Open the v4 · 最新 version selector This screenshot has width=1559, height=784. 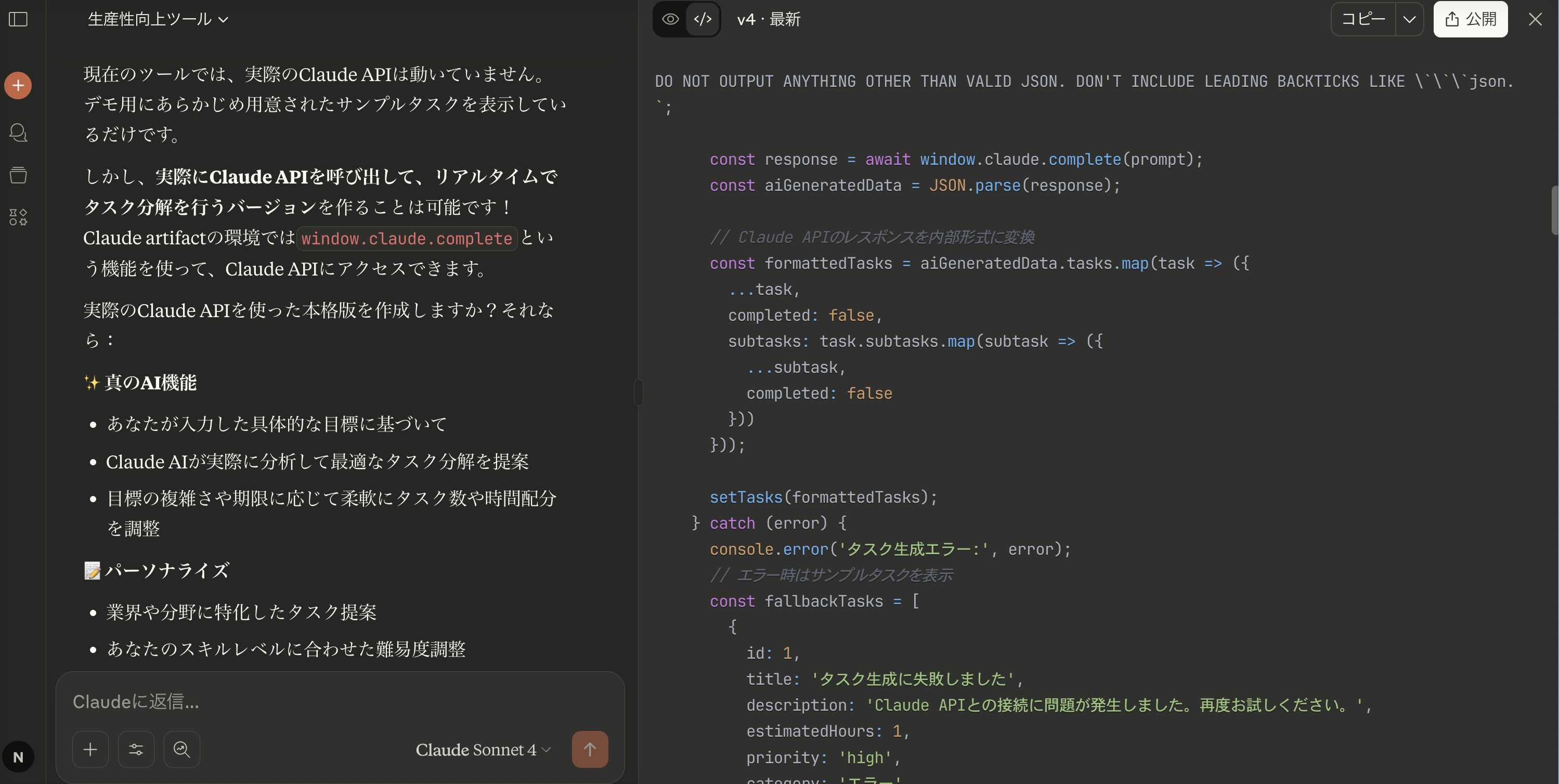[769, 19]
